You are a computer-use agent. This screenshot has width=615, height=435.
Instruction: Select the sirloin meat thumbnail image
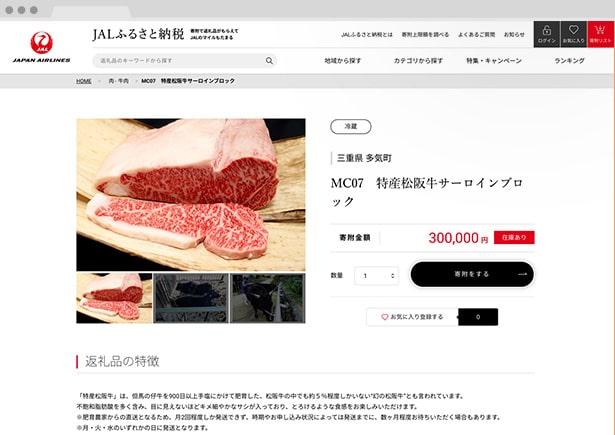[114, 298]
